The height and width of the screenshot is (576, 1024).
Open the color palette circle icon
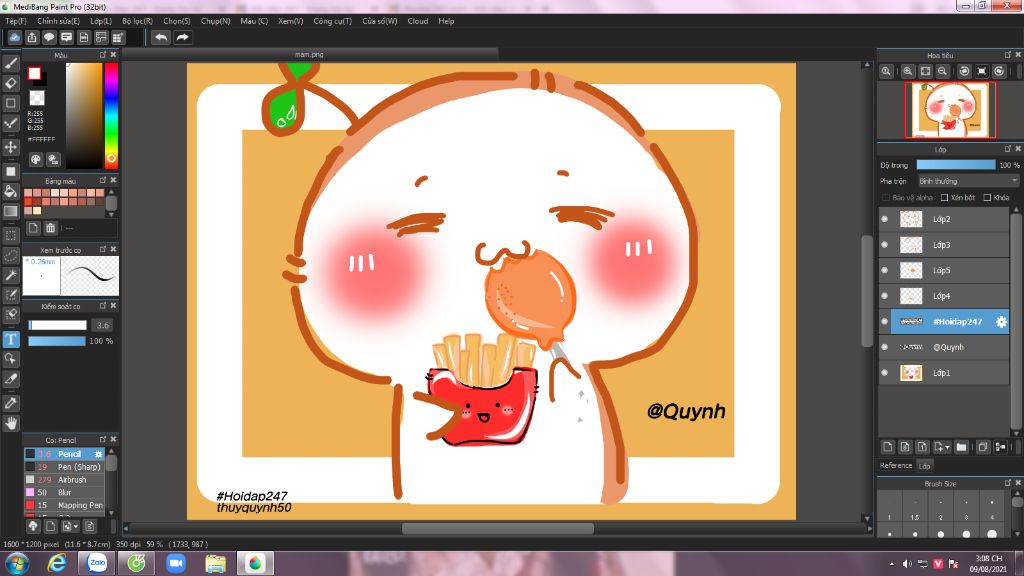coord(36,159)
